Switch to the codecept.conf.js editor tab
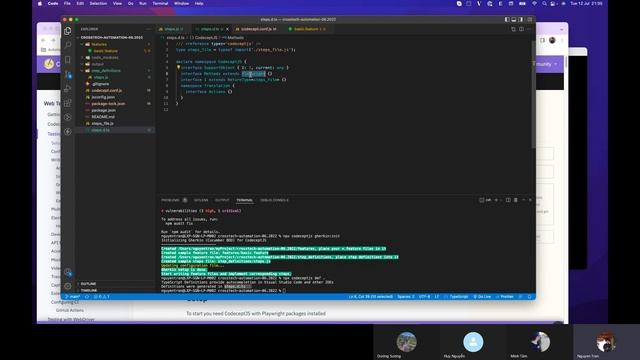The width and height of the screenshot is (640, 360). (258, 29)
